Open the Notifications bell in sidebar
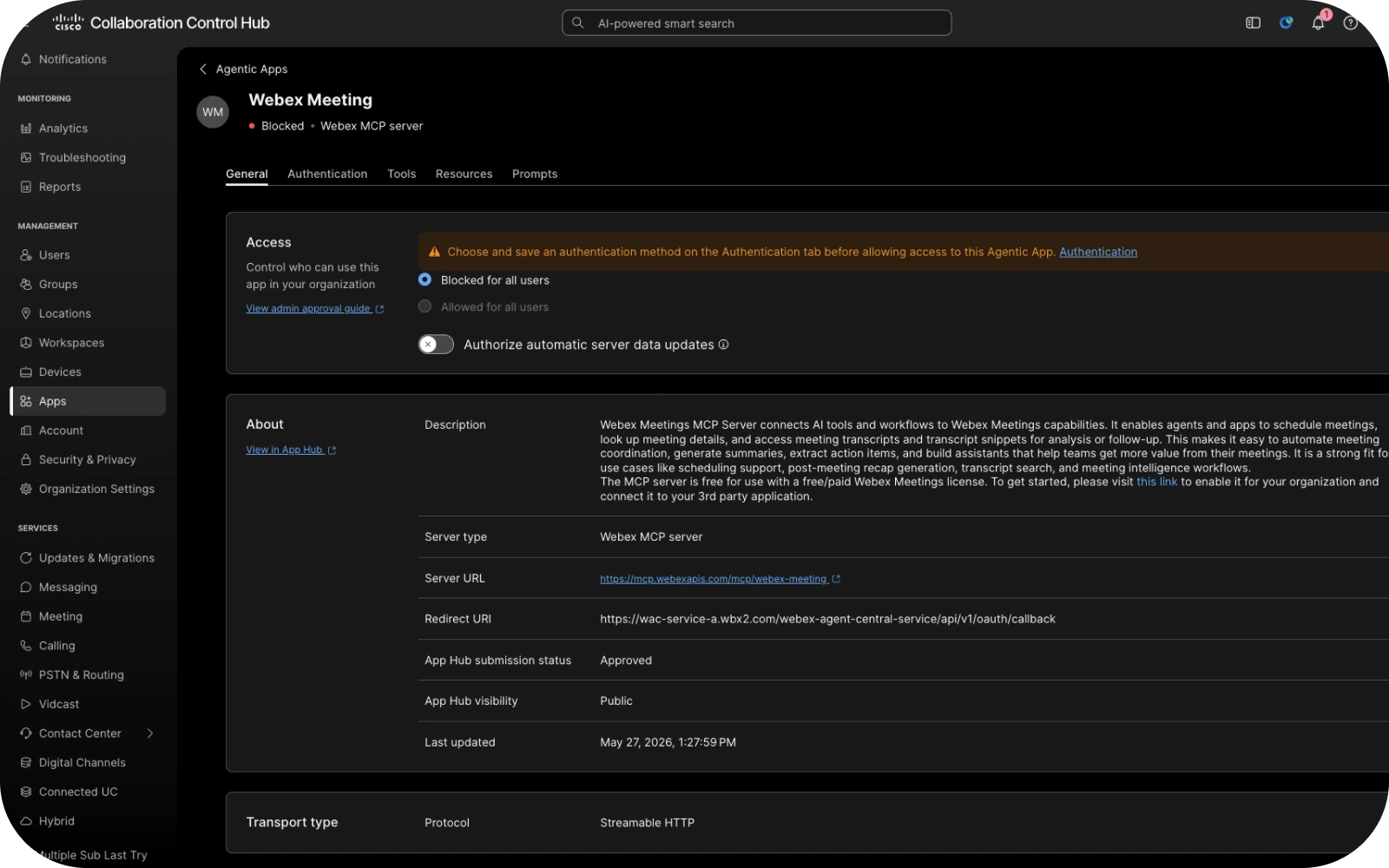The width and height of the screenshot is (1389, 868). (26, 59)
